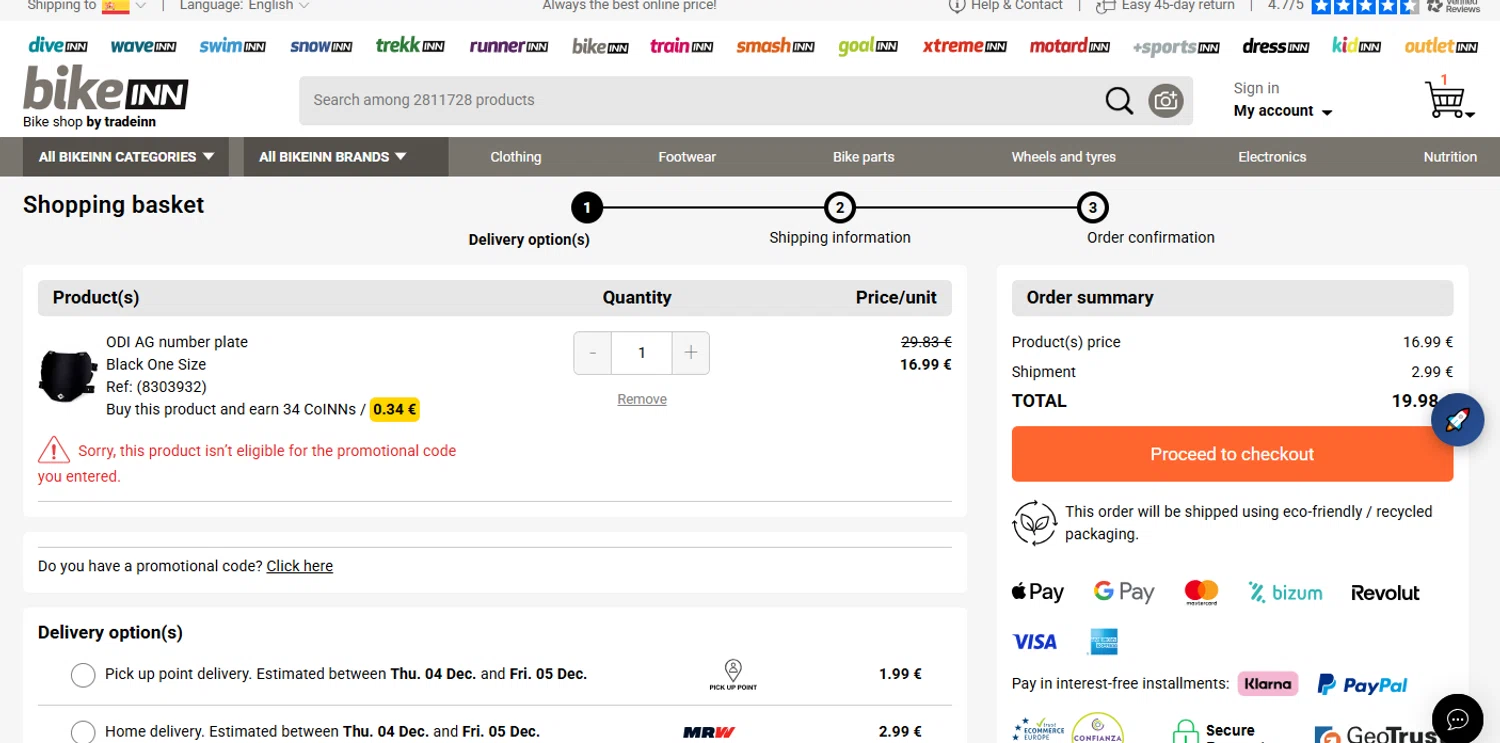
Task: Open the snowinn store logo
Action: (x=321, y=46)
